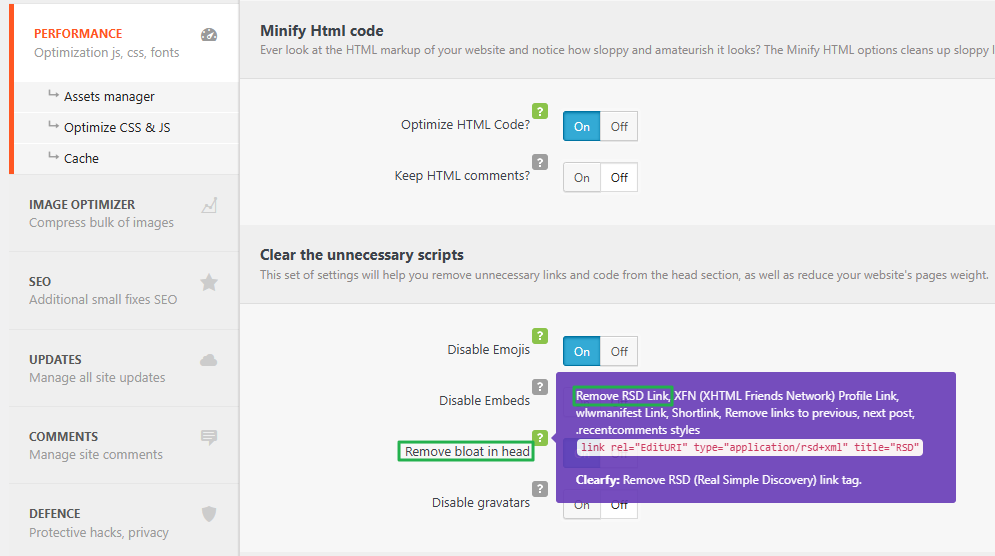Click the SEO star icon
This screenshot has width=995, height=556.
click(x=209, y=282)
